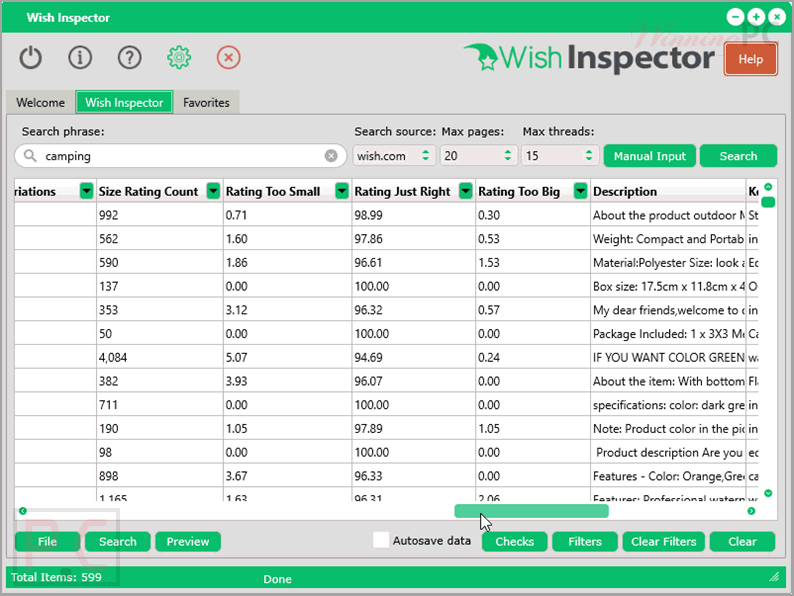The image size is (794, 596).
Task: Click the horizontal scrollbar thumb
Action: 532,511
